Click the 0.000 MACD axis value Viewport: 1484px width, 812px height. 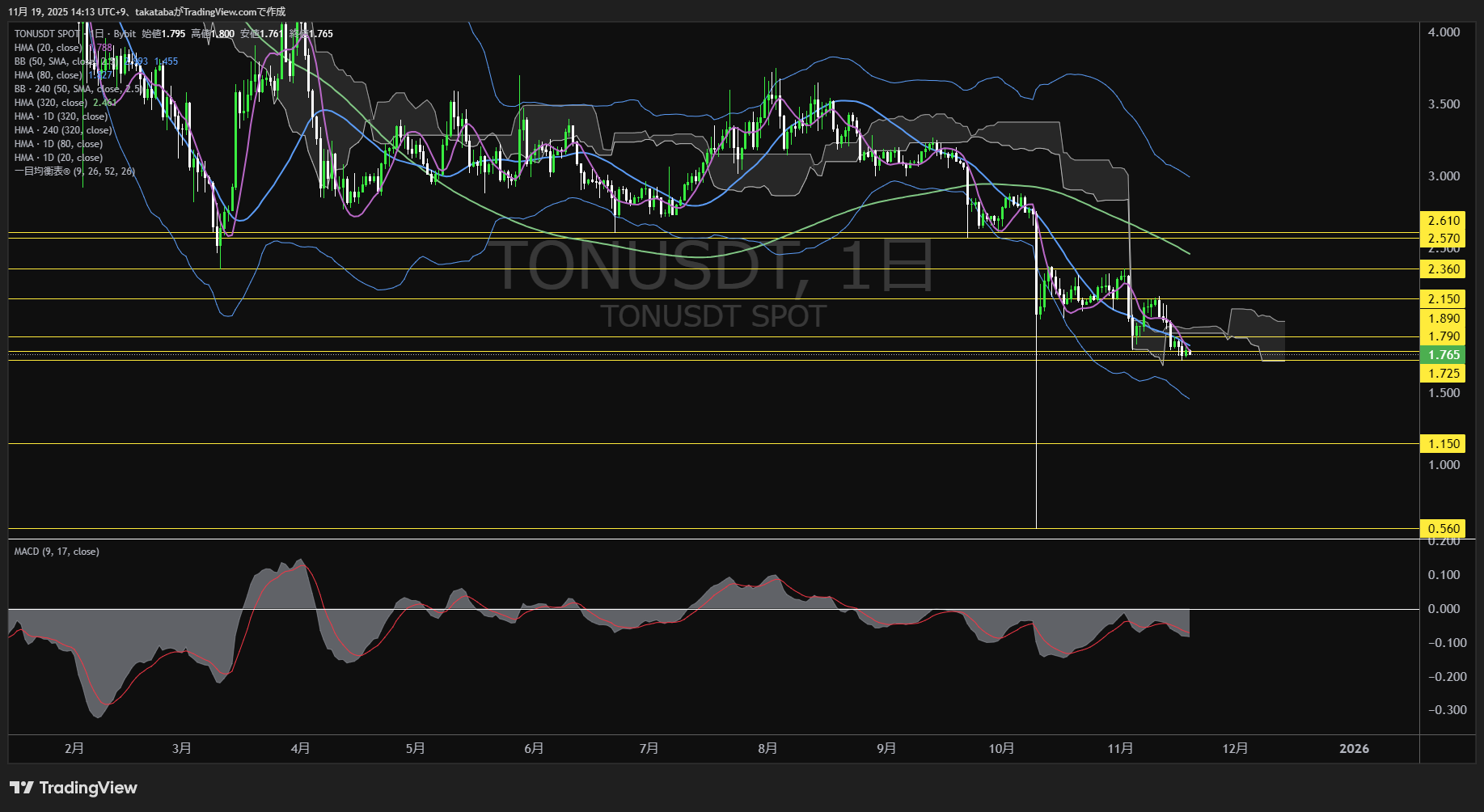pyautogui.click(x=1444, y=609)
